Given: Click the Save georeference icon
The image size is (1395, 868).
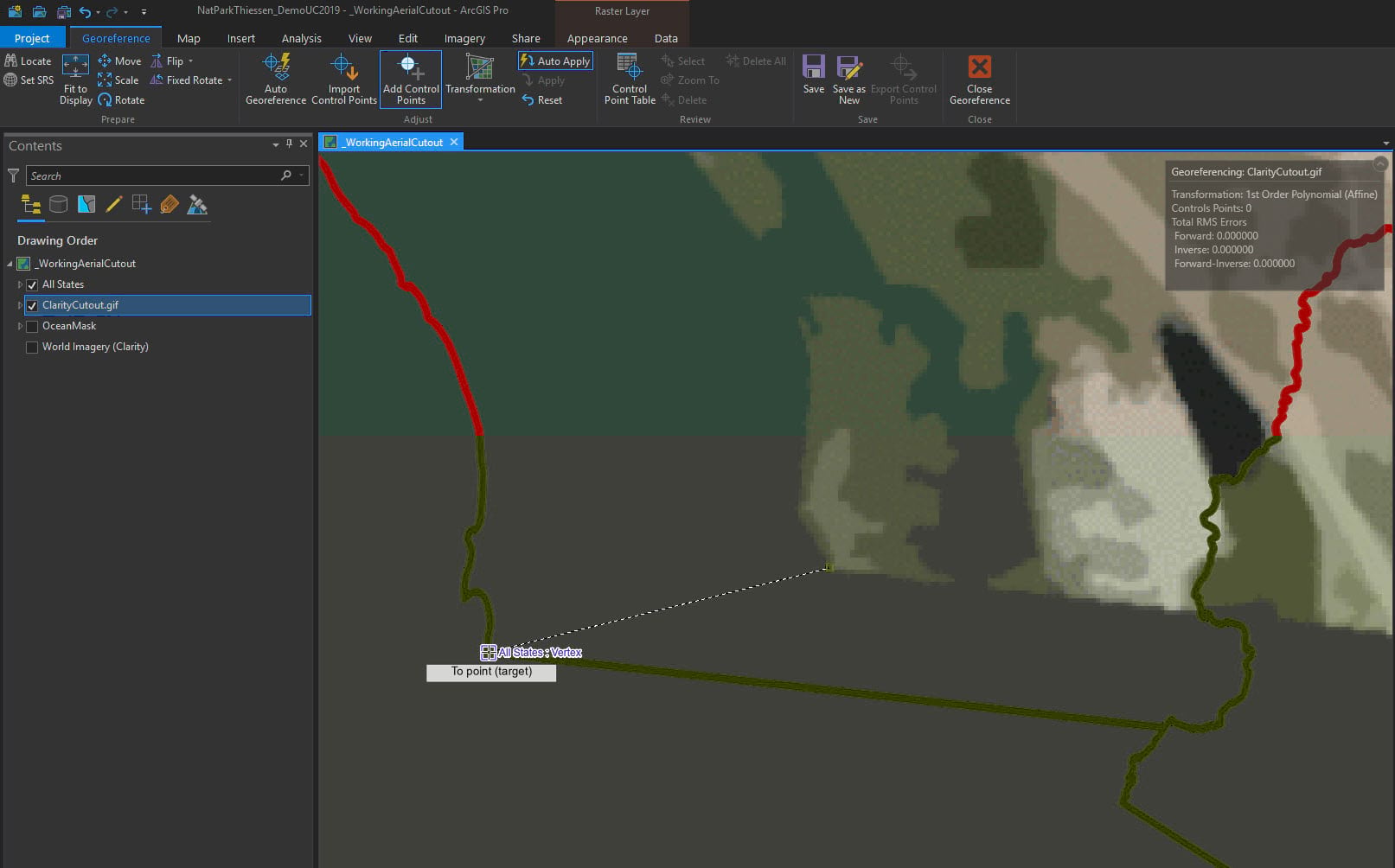Looking at the screenshot, I should tap(814, 67).
